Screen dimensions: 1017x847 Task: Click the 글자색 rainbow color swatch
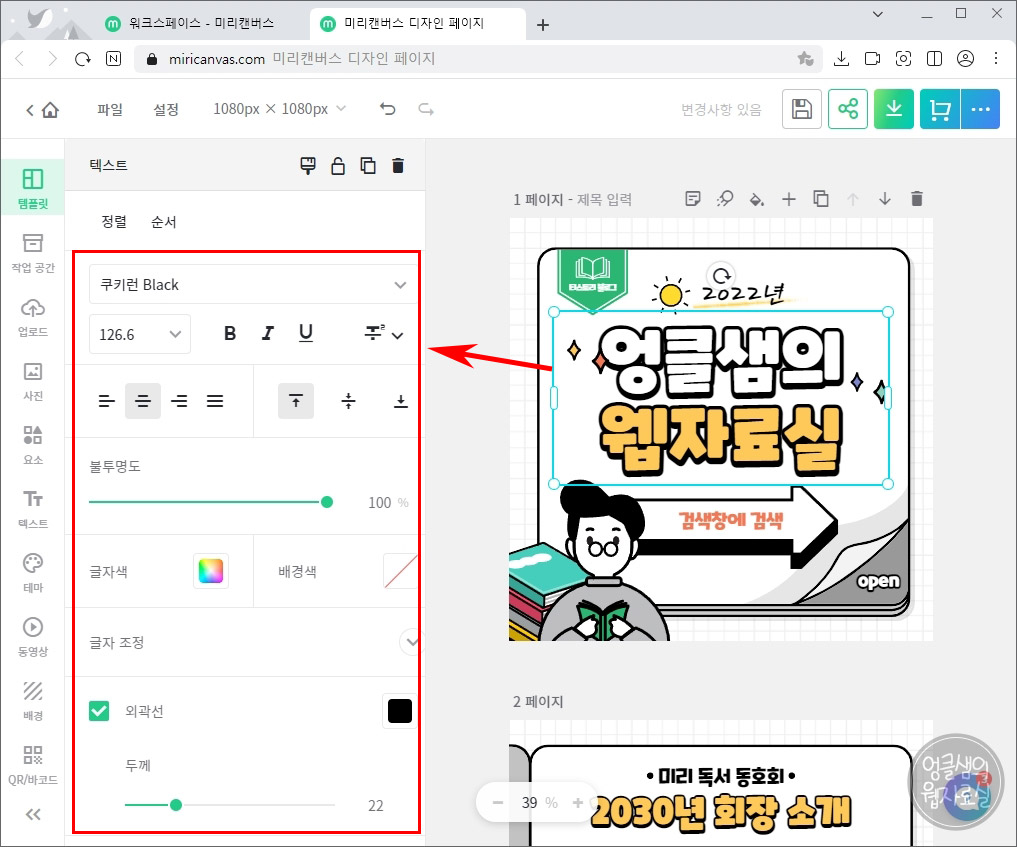point(211,571)
